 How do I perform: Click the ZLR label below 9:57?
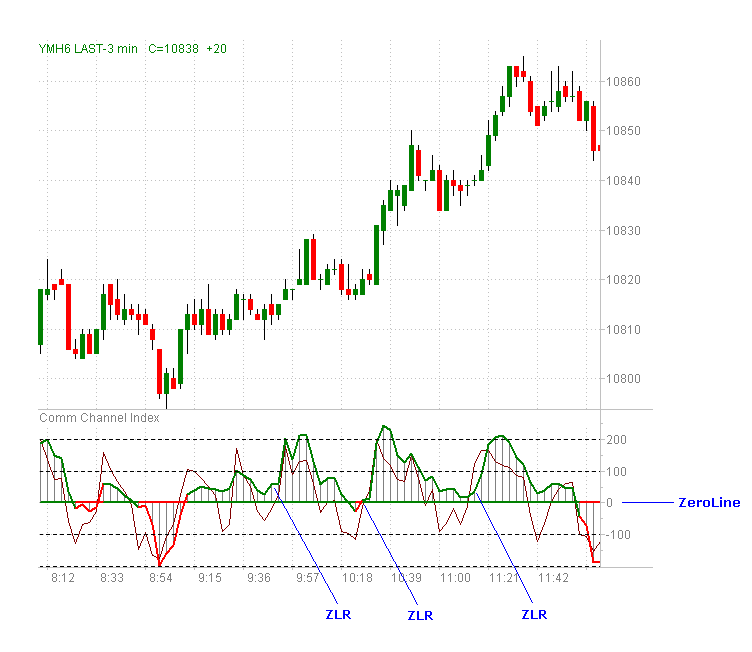click(338, 615)
